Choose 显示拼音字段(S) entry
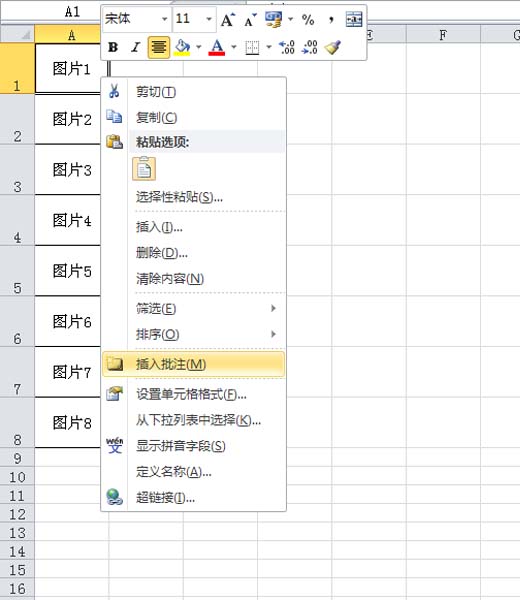Viewport: 520px width, 600px height. (194, 446)
